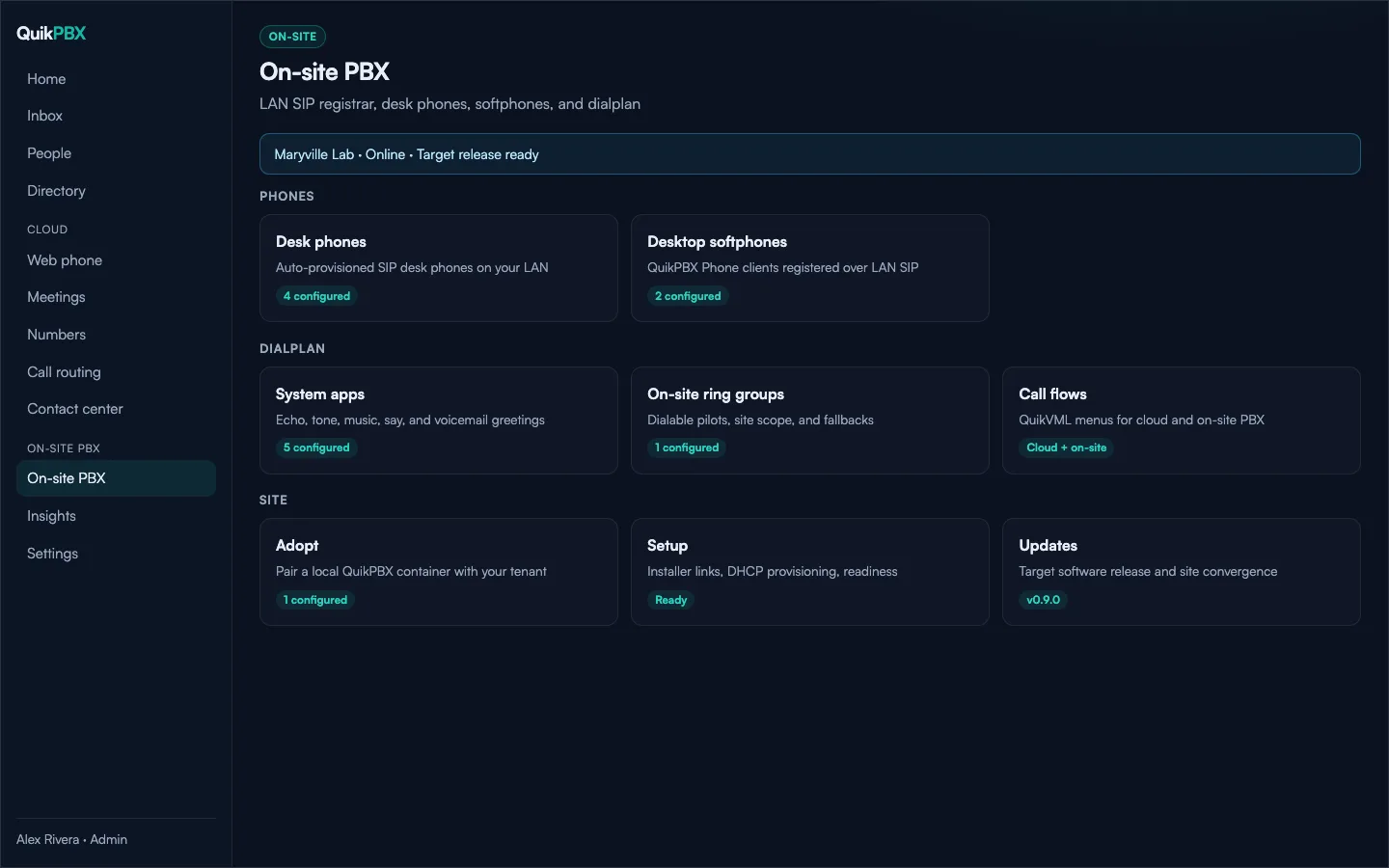Screen dimensions: 1389x868
Task: Click '2 configured' badge on Desktop softphones
Action: [x=688, y=296]
